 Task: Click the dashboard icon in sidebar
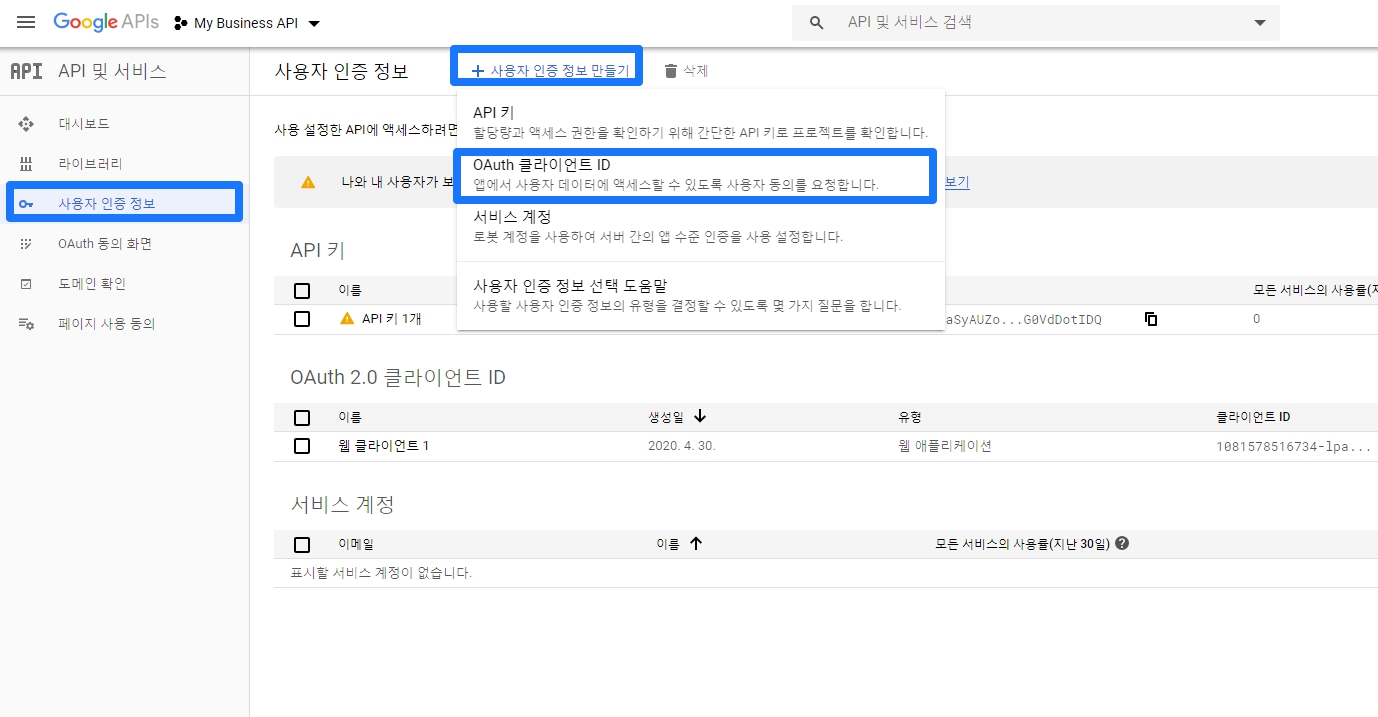(27, 124)
